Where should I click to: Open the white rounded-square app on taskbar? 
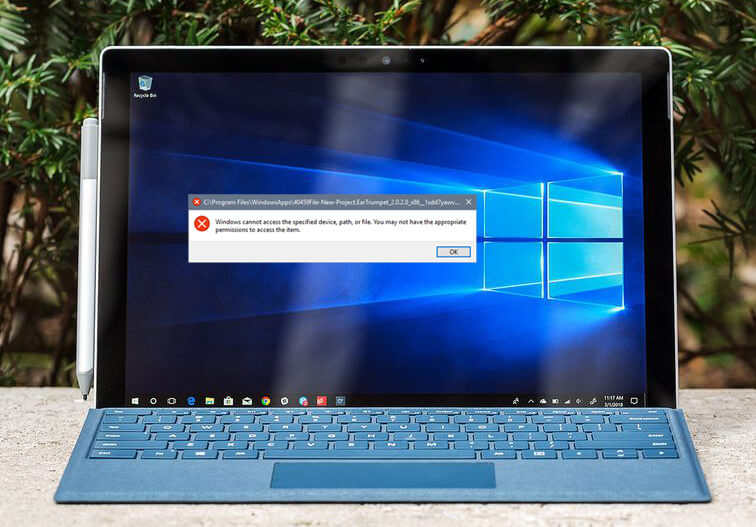click(284, 401)
